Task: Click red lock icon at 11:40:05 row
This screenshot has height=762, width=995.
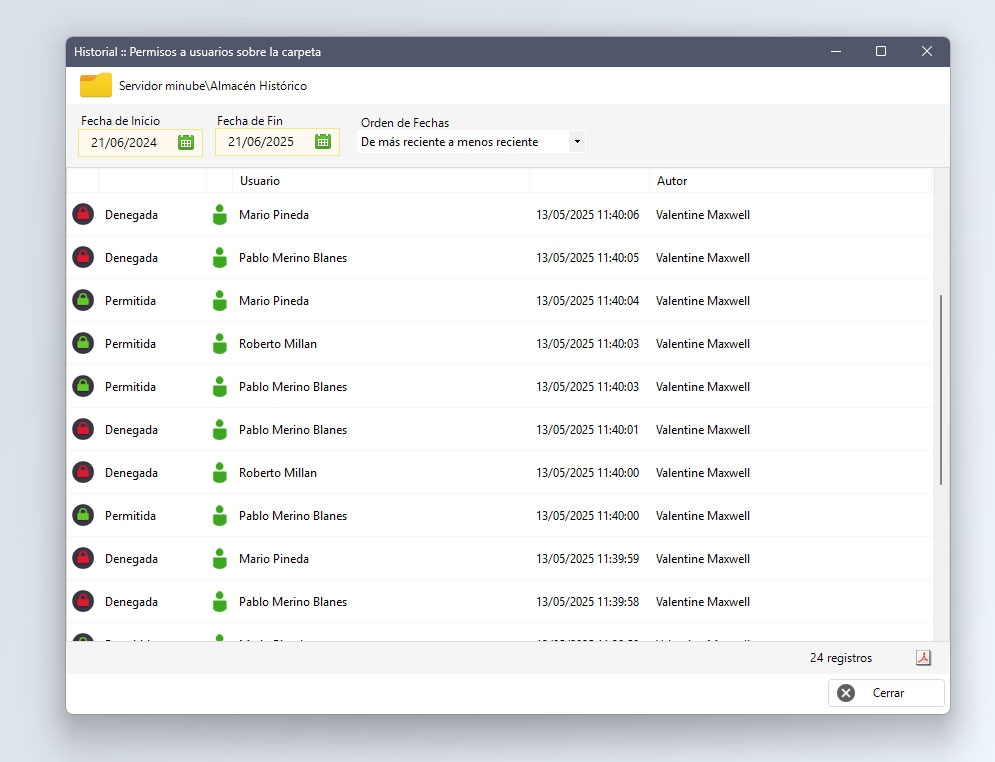Action: point(83,258)
